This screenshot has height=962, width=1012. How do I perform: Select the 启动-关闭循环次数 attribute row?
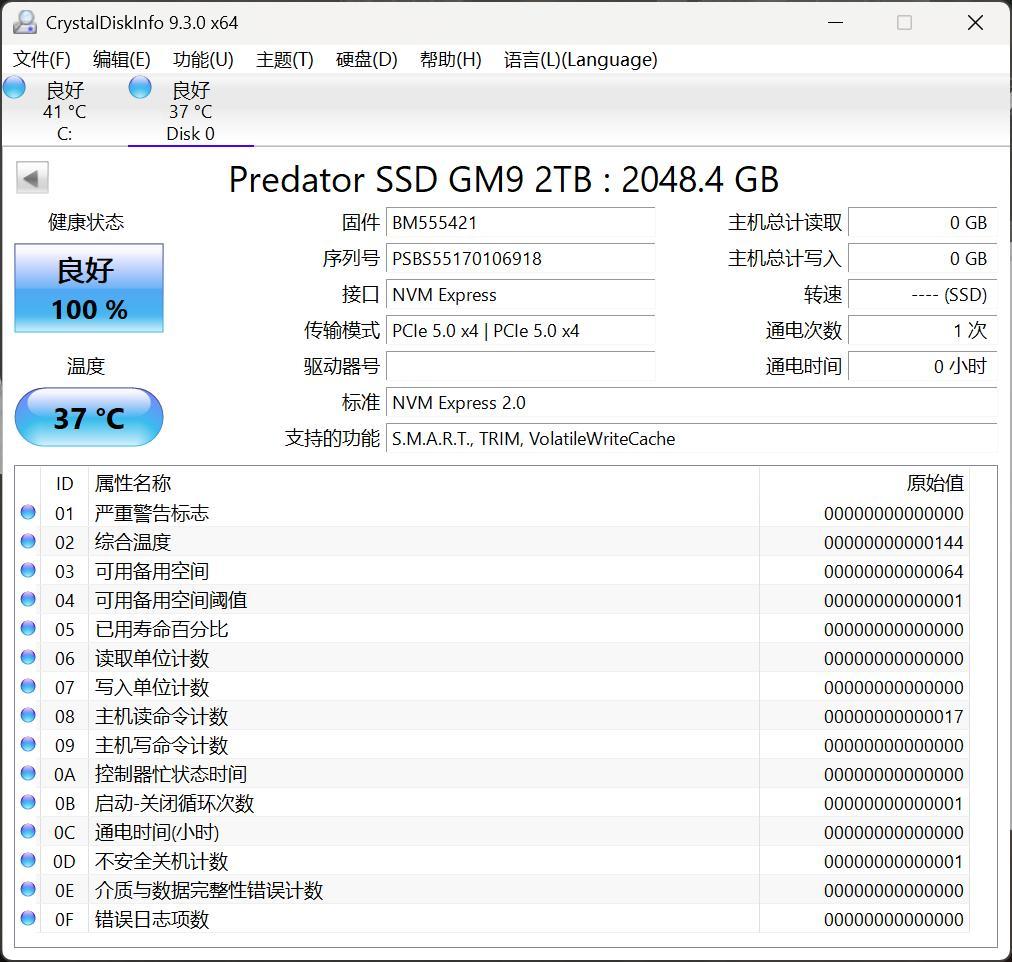[x=492, y=804]
